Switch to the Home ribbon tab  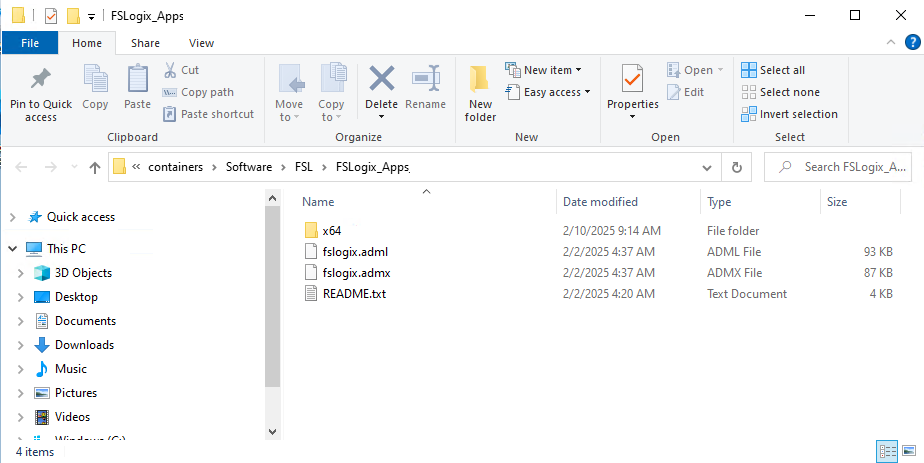pos(87,43)
